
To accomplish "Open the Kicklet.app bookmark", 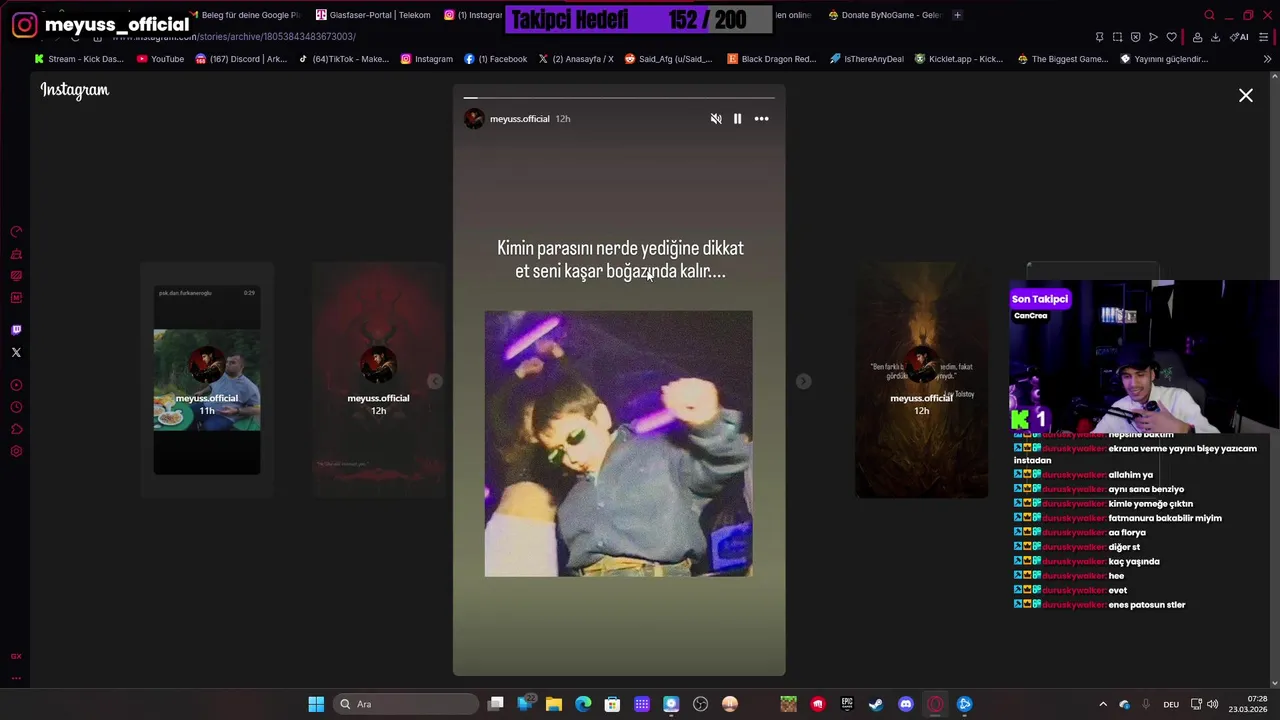I will point(958,59).
